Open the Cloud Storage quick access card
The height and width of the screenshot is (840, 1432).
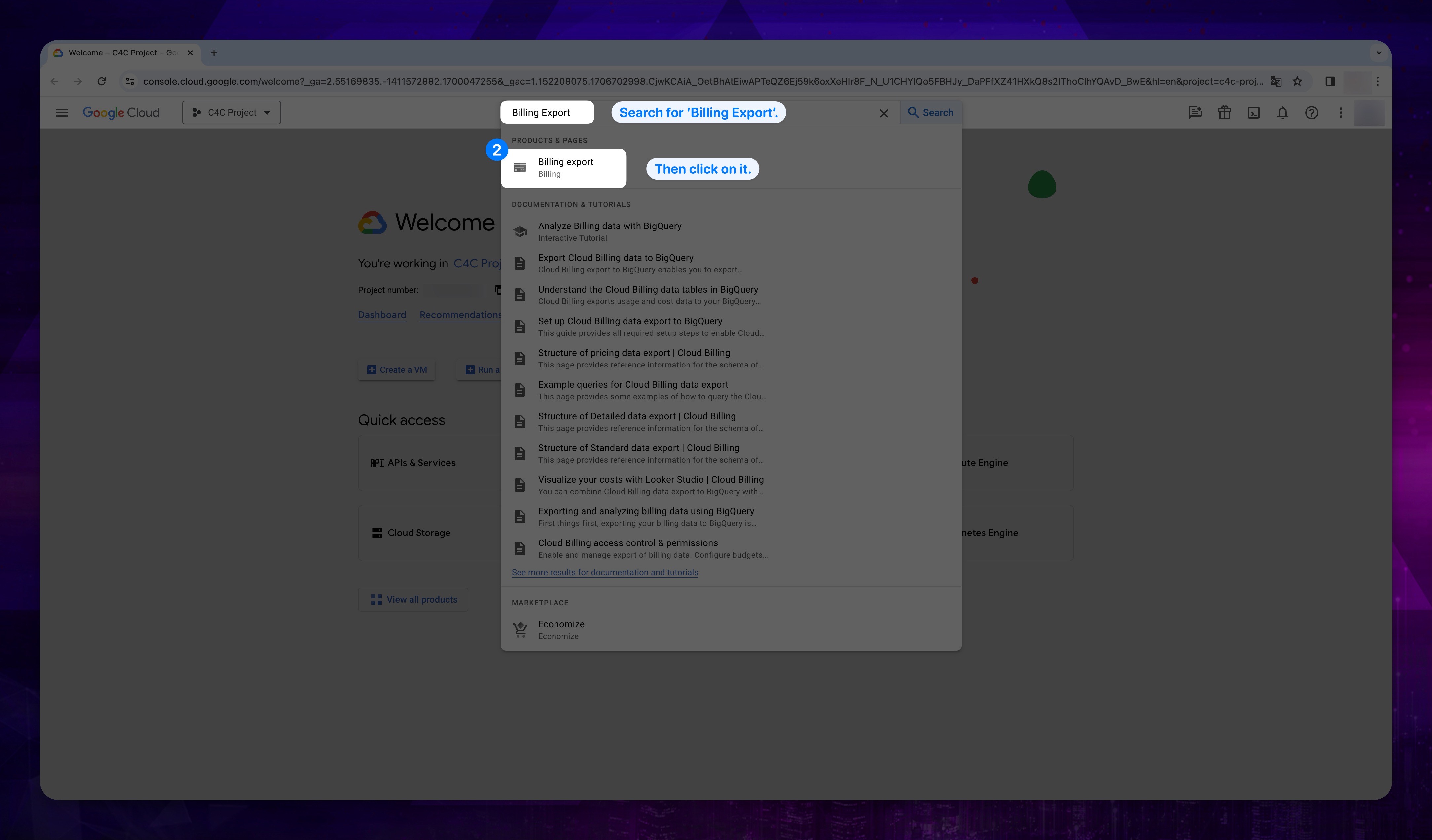[x=430, y=533]
